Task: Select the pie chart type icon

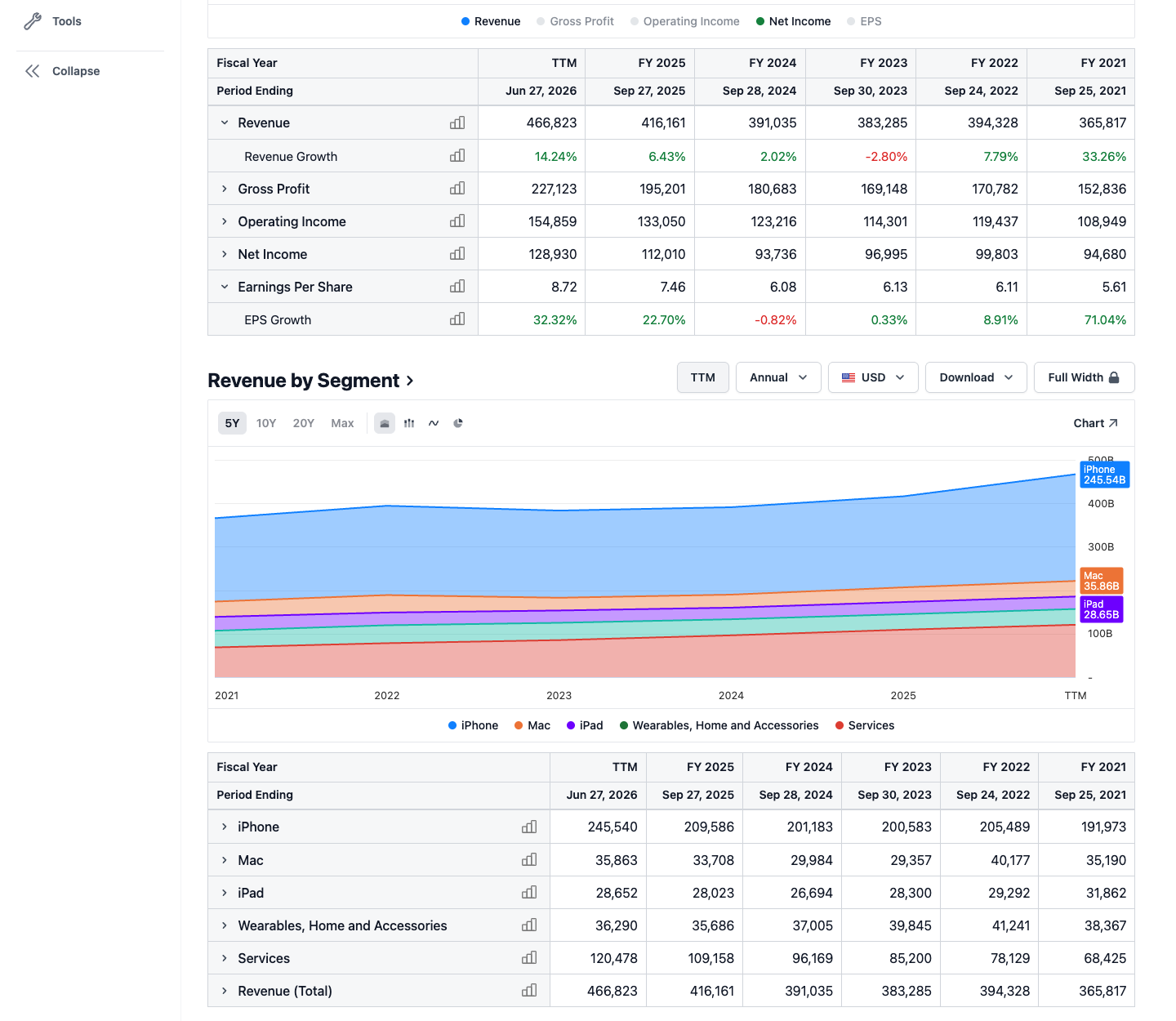Action: pyautogui.click(x=458, y=423)
